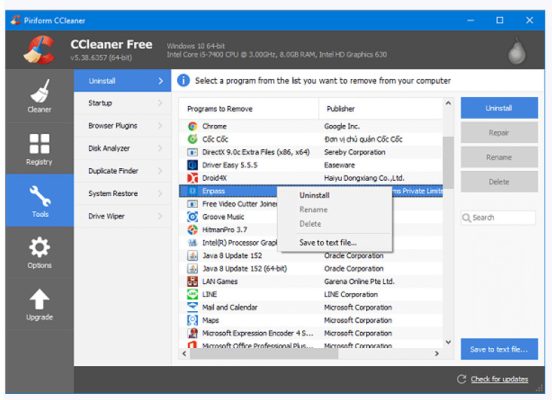Click the scroll up arrow

tap(448, 103)
